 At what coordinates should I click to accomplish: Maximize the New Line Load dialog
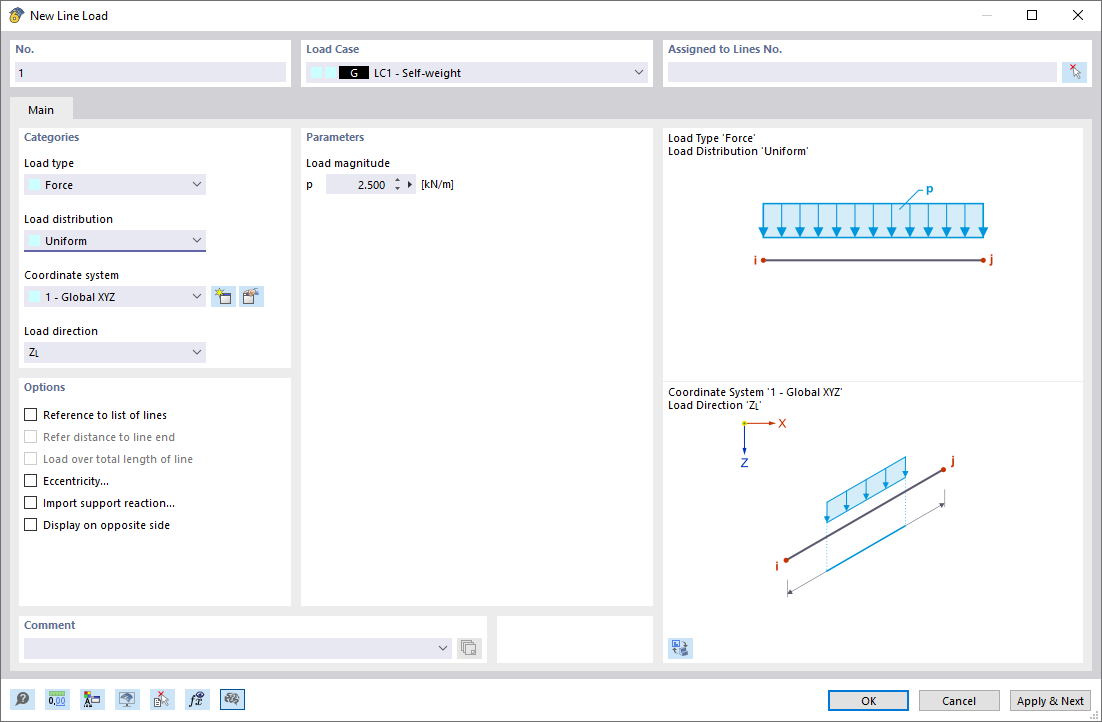[x=1032, y=15]
